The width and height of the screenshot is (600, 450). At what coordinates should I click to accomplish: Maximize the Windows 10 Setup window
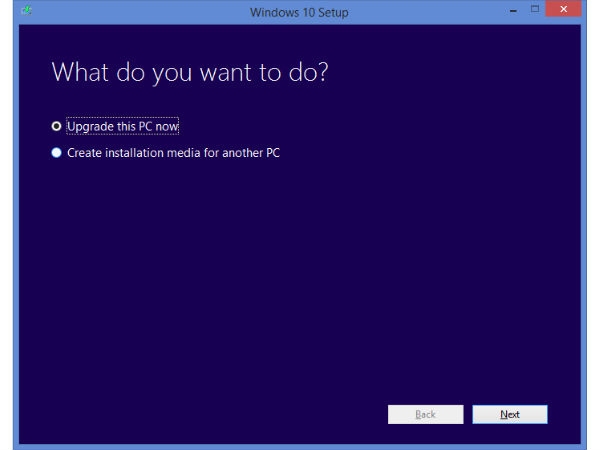click(535, 9)
